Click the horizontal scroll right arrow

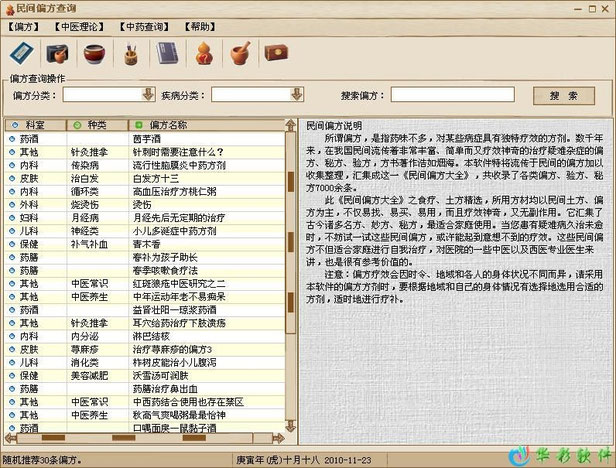point(278,438)
